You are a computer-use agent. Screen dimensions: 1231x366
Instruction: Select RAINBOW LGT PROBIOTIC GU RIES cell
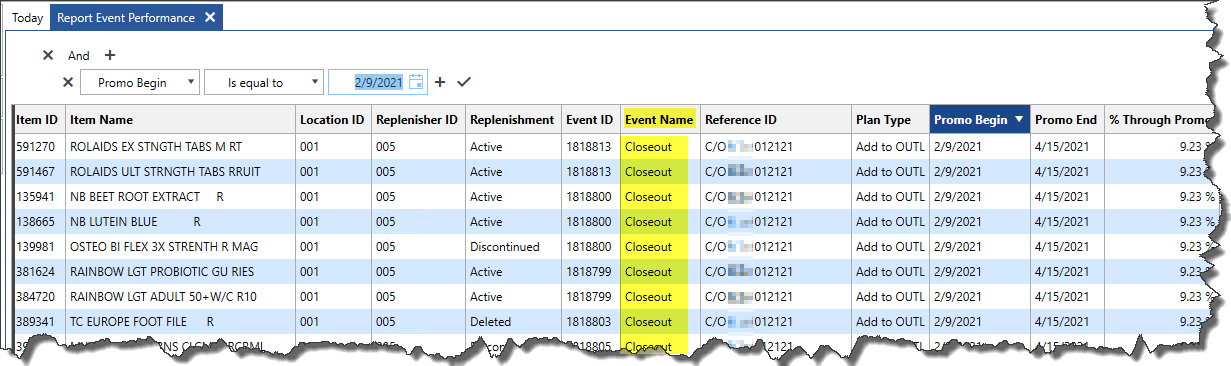point(180,272)
